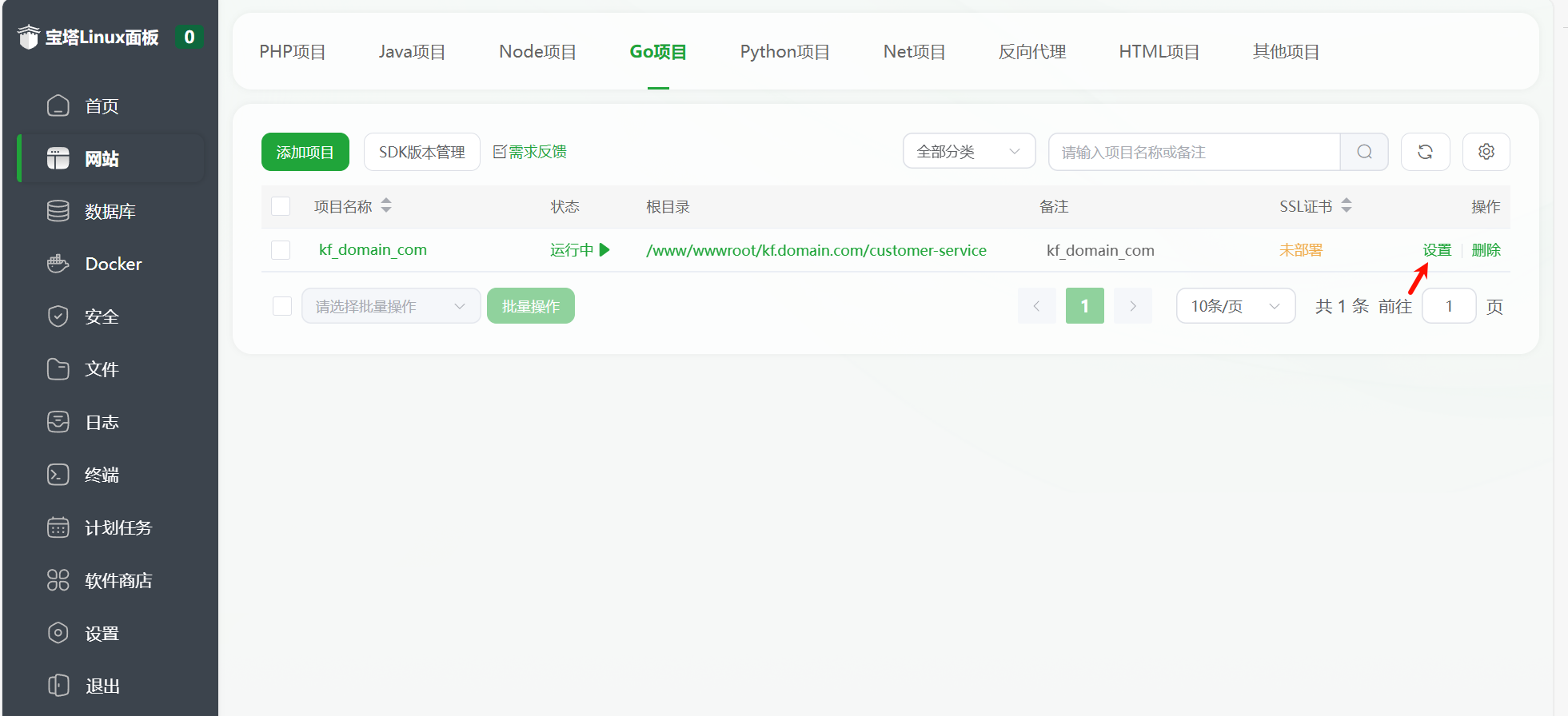Check the kf_domain_com row checkbox

281,250
